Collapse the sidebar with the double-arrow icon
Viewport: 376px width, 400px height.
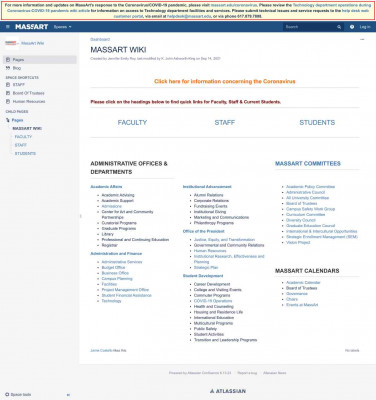[x=68, y=395]
